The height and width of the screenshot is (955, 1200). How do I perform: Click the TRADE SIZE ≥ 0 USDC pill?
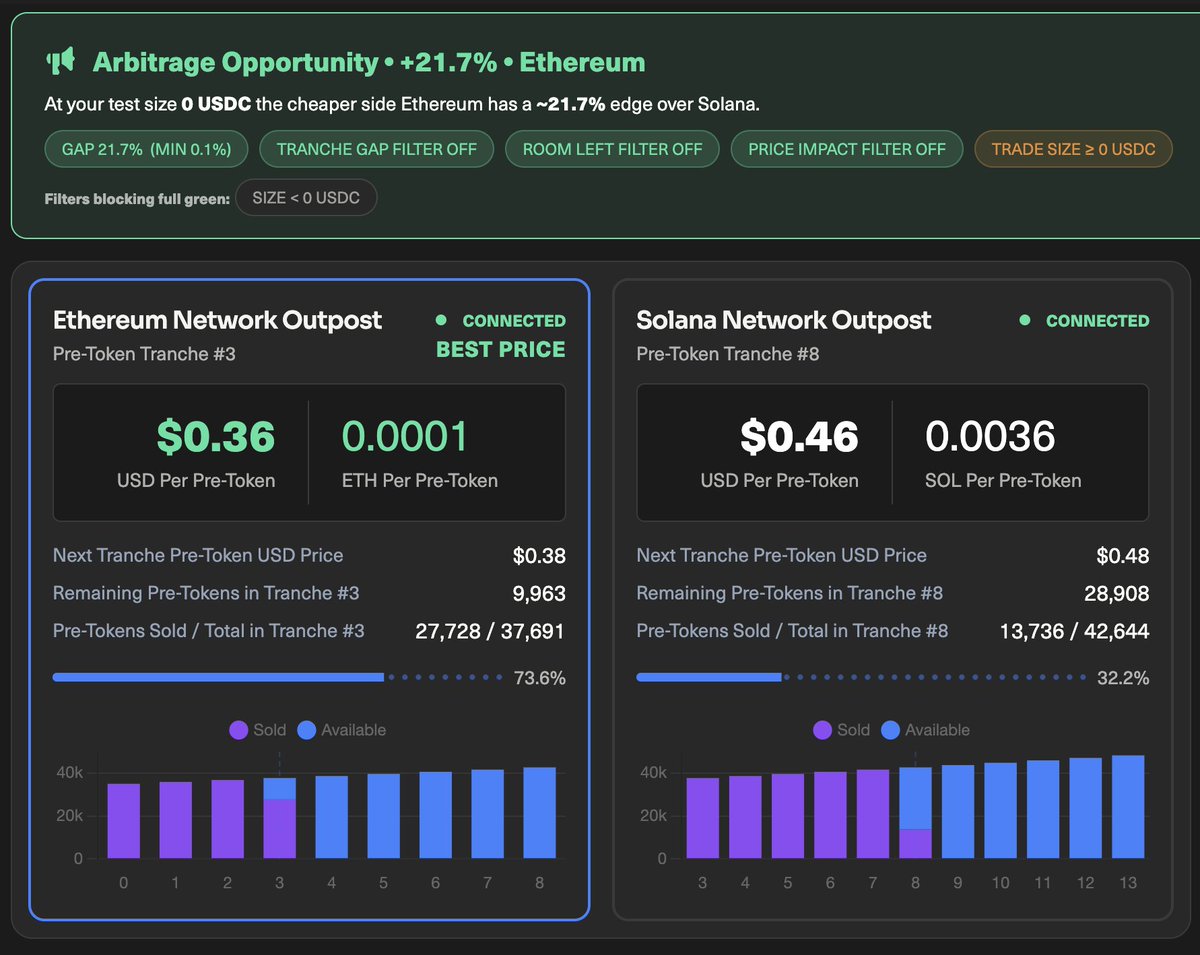click(1073, 149)
